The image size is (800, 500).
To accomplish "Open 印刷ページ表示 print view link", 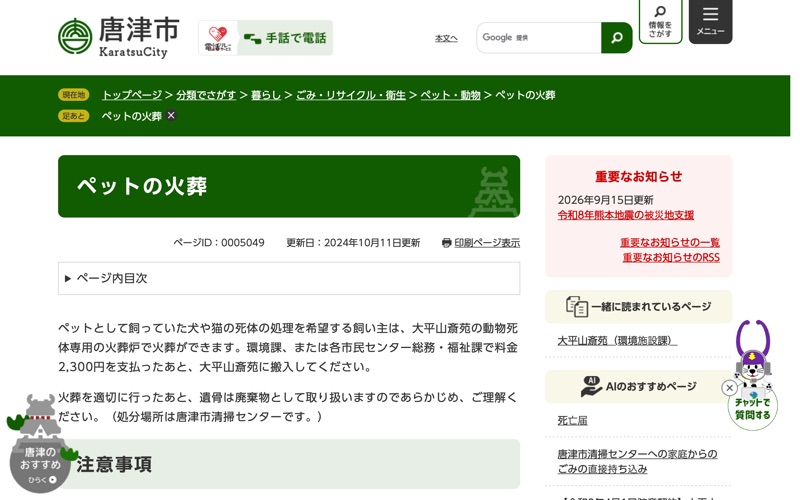I will pos(487,243).
